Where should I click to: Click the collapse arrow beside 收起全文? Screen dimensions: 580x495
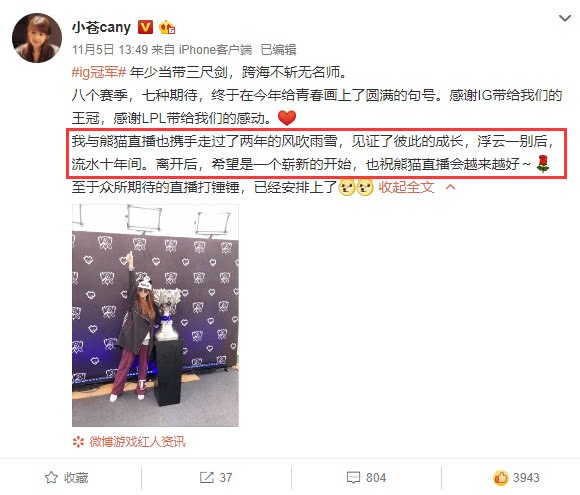click(450, 187)
